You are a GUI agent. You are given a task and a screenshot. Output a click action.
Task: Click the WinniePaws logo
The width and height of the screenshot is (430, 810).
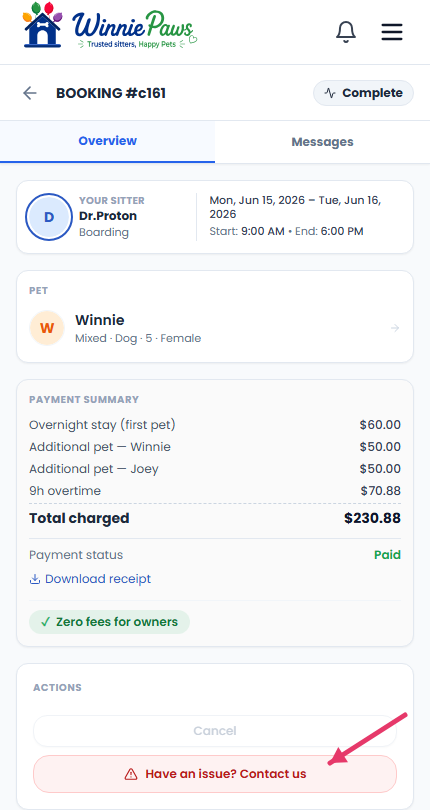point(110,25)
